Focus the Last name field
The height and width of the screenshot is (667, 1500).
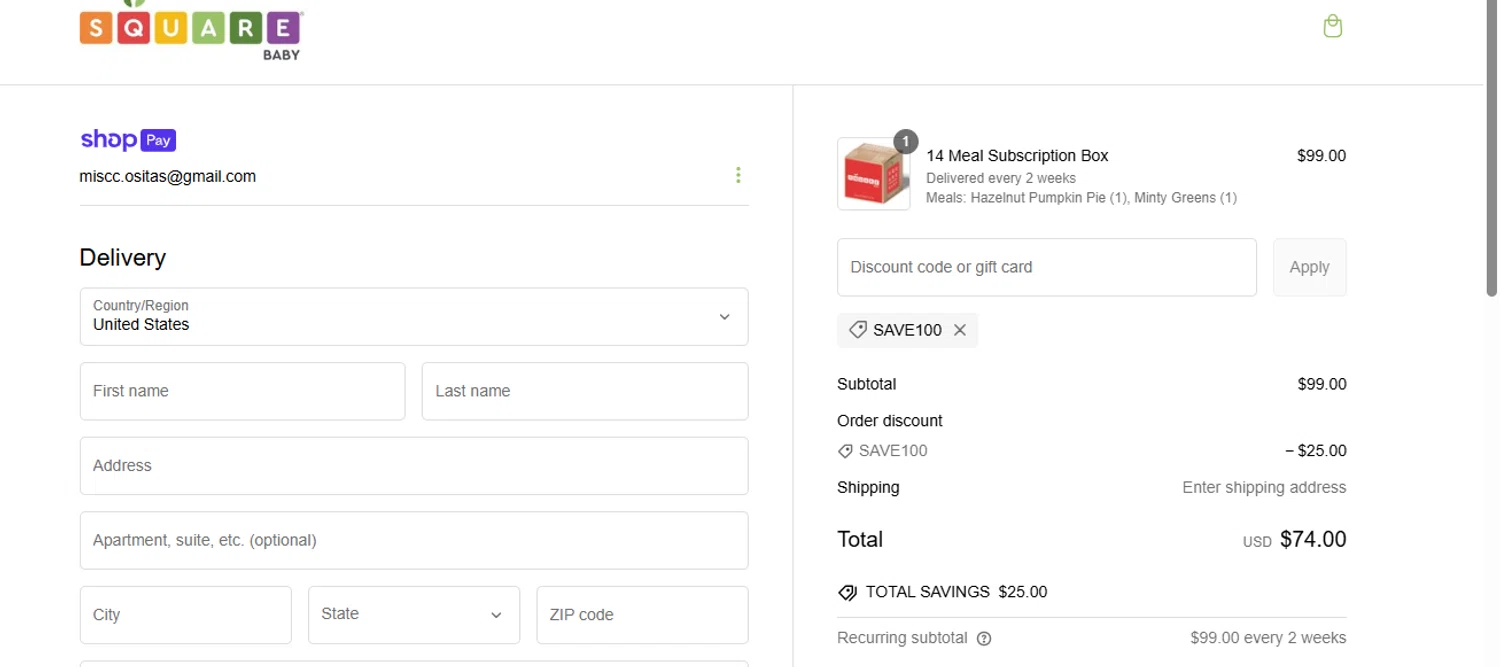(x=585, y=391)
